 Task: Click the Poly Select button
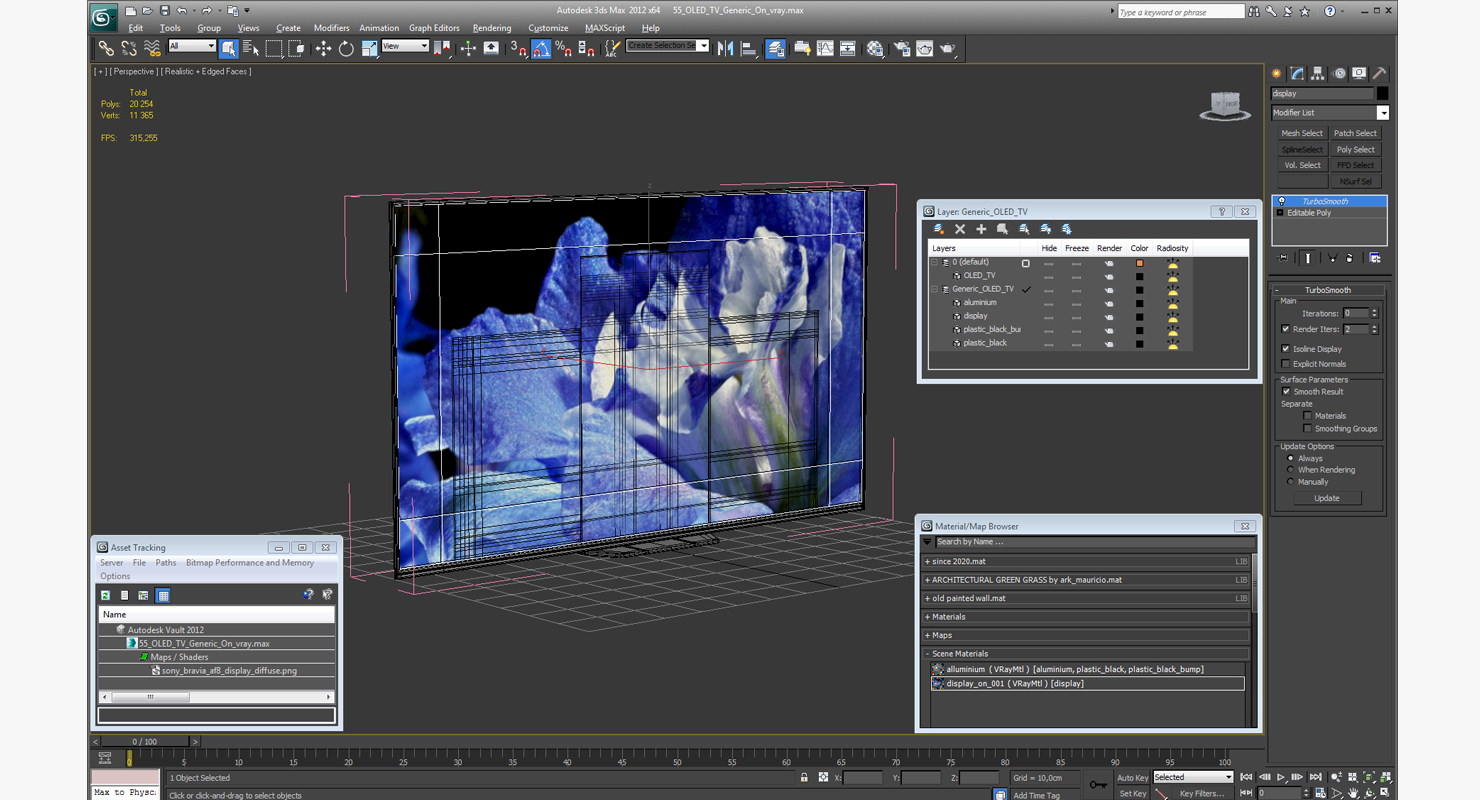pyautogui.click(x=1356, y=149)
